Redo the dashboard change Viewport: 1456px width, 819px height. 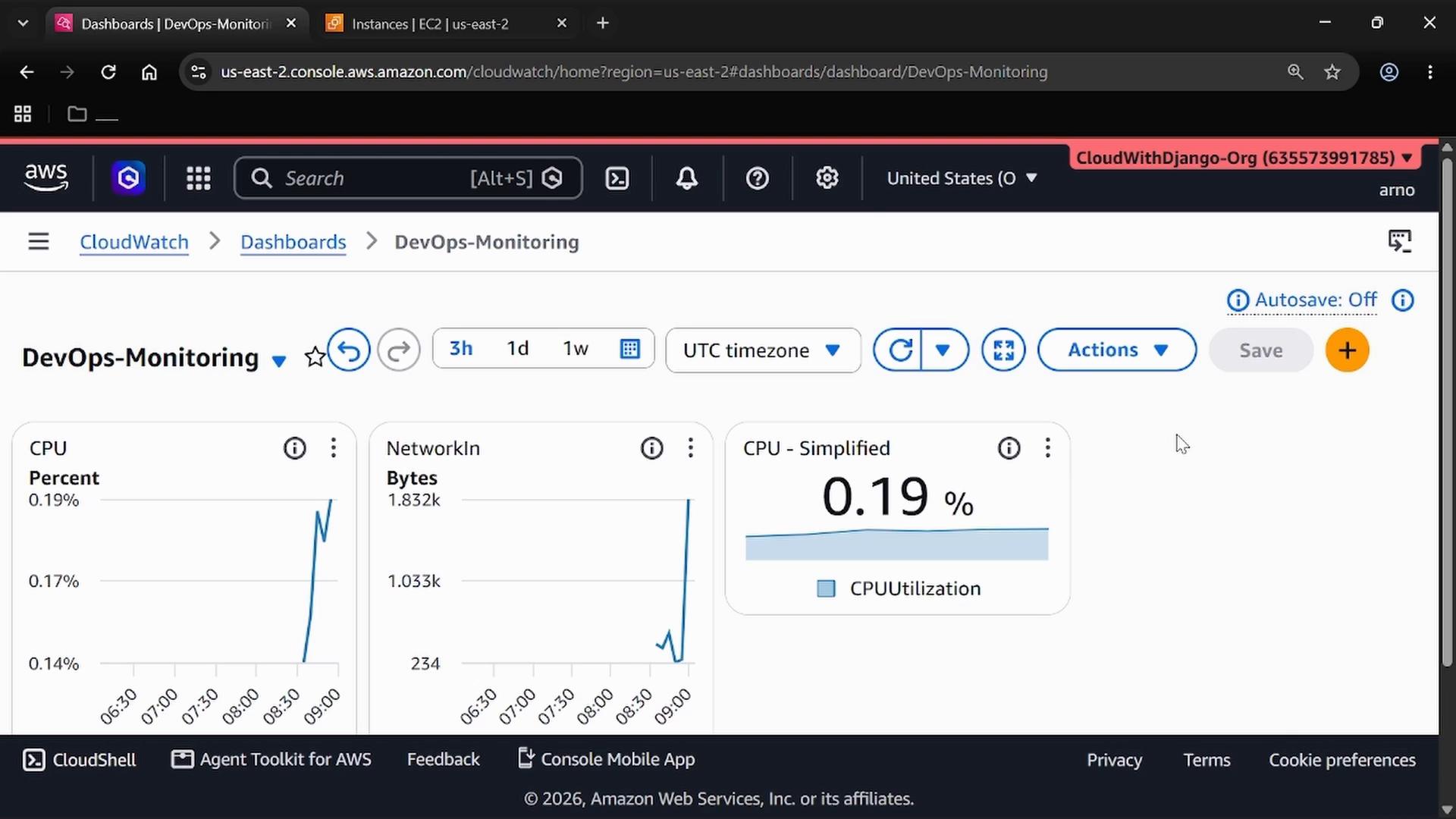click(x=399, y=350)
